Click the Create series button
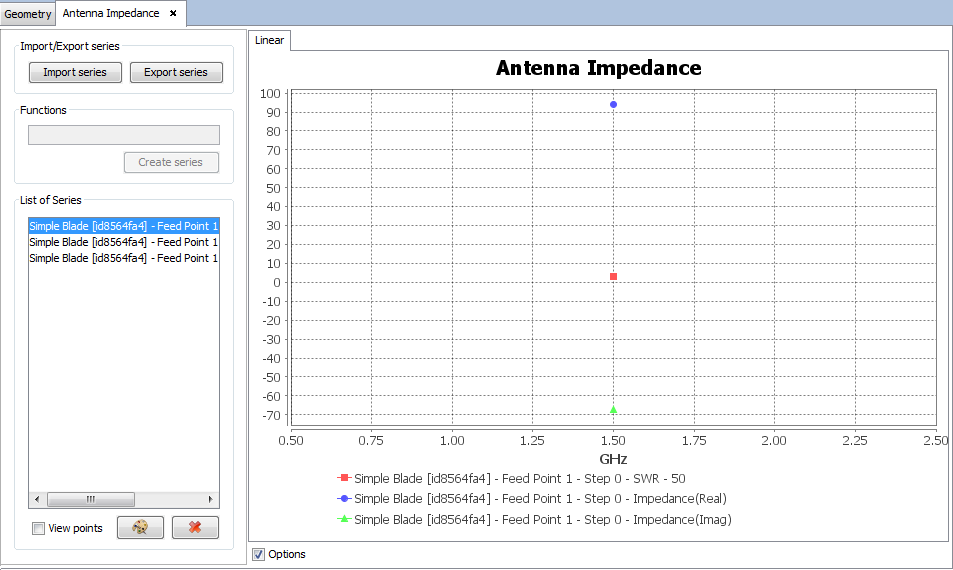This screenshot has height=570, width=953. [x=171, y=162]
